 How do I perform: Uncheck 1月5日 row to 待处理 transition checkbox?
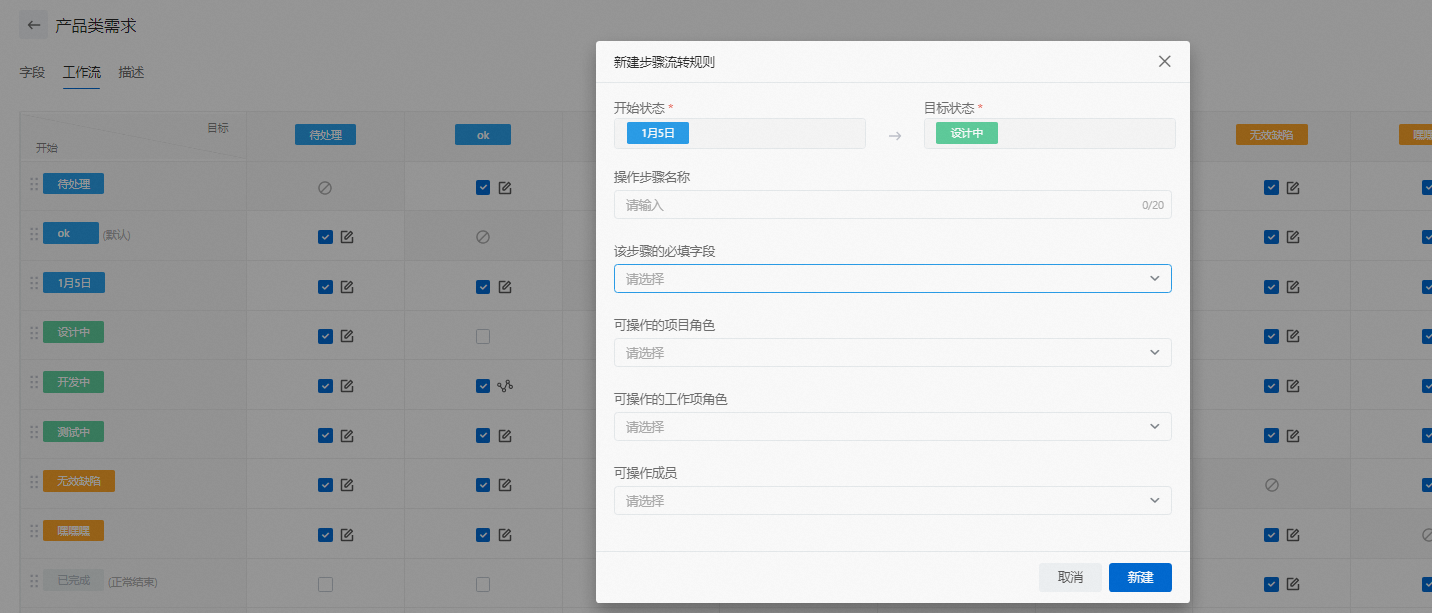pos(325,287)
